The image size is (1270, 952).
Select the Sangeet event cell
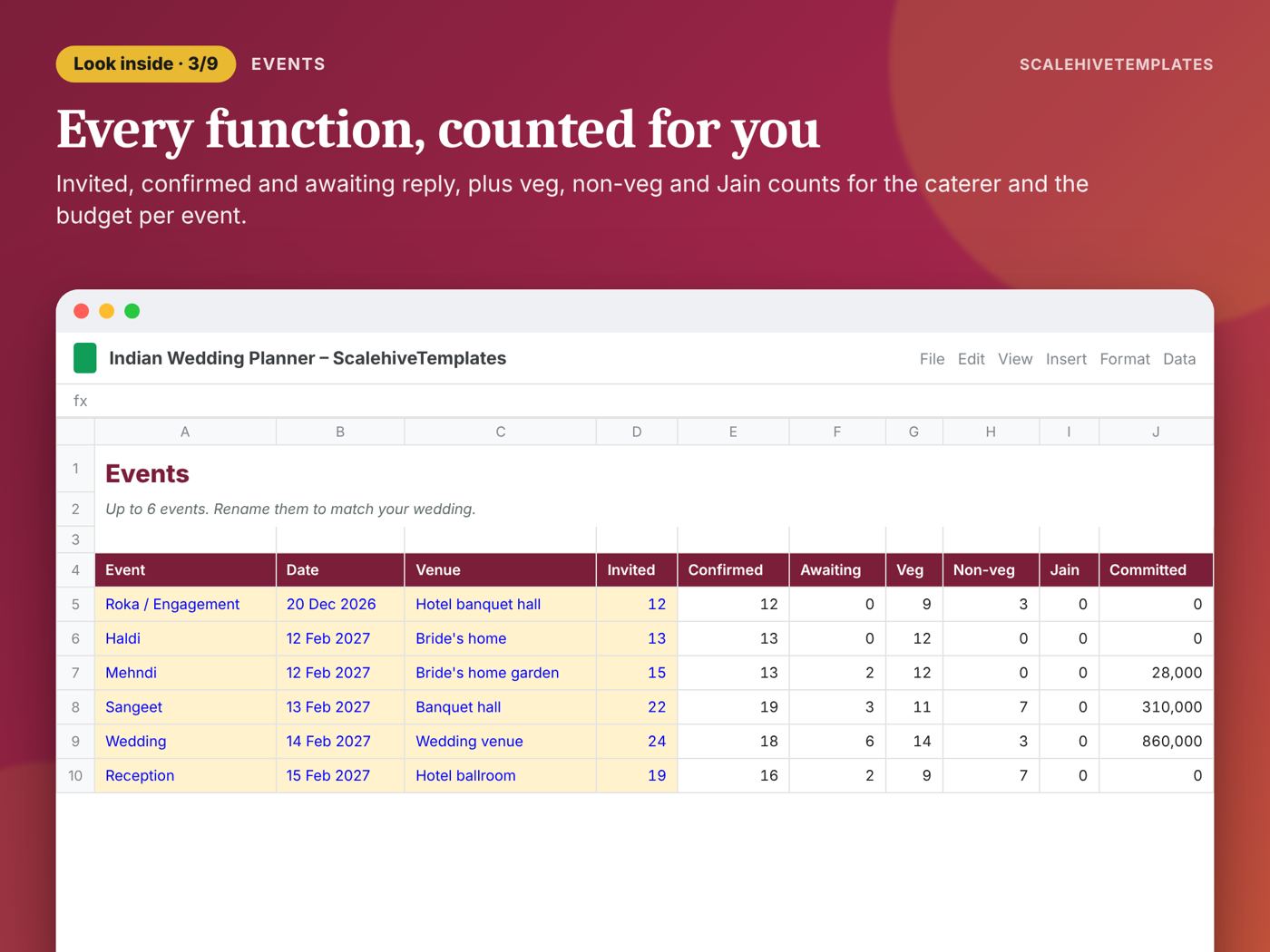(x=185, y=708)
